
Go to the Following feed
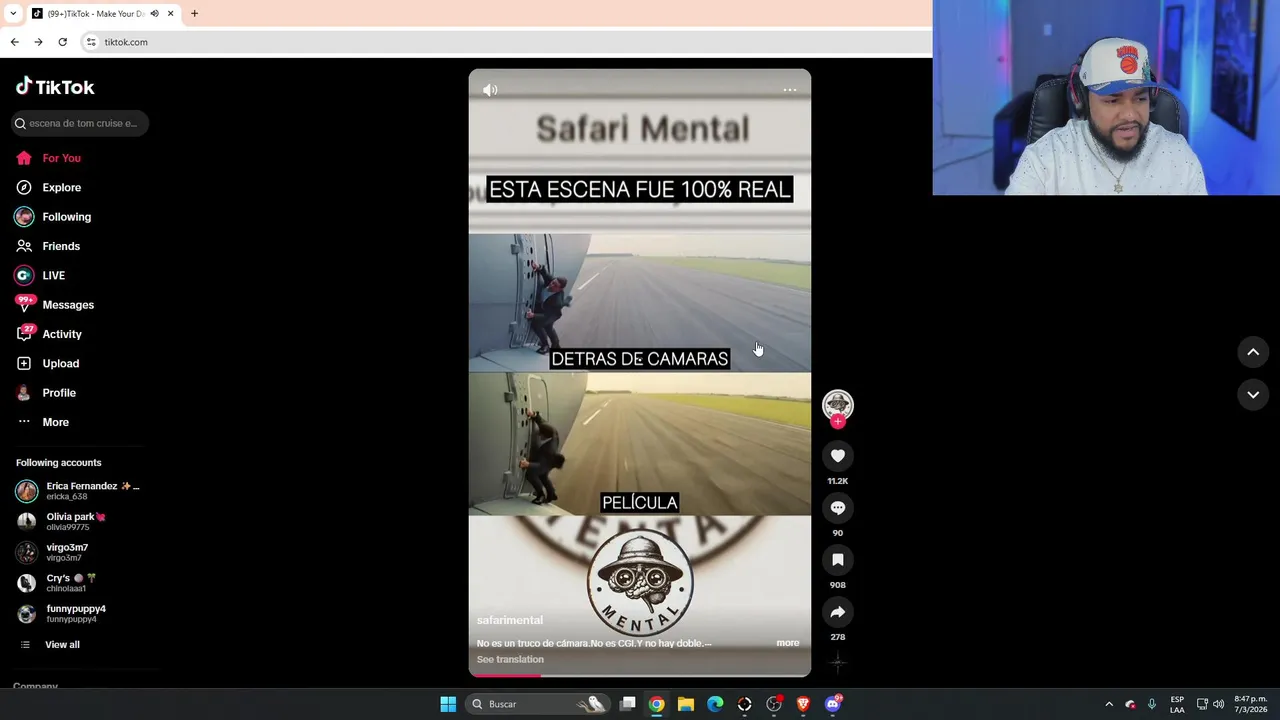click(53, 217)
